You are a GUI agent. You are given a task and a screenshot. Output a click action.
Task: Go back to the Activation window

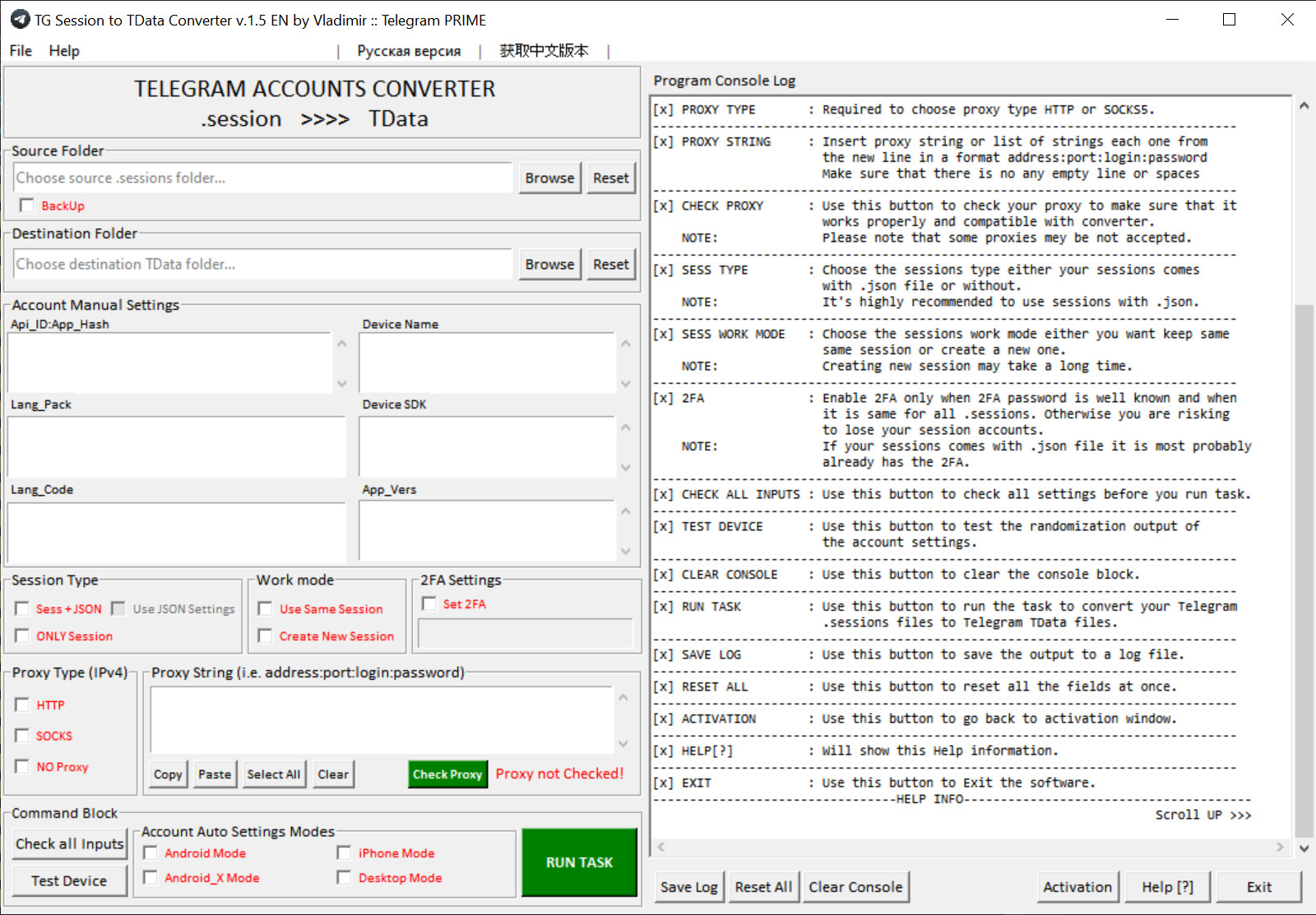[1077, 887]
